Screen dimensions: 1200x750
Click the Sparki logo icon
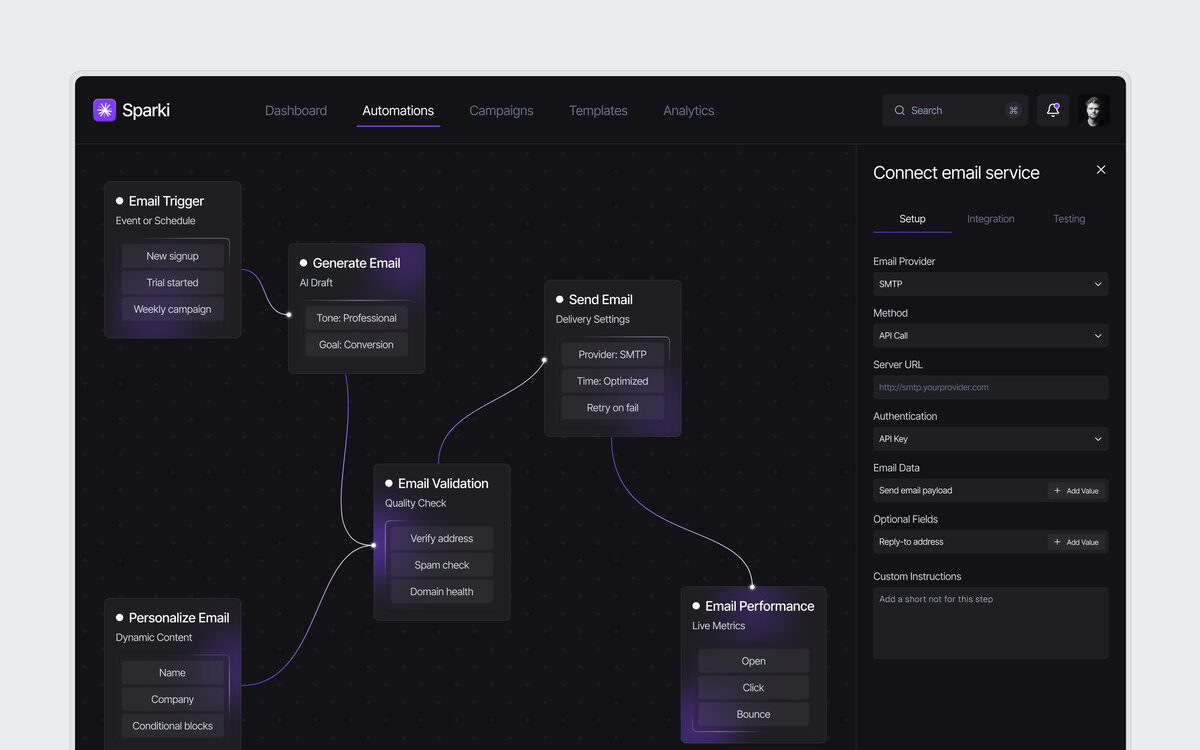105,110
